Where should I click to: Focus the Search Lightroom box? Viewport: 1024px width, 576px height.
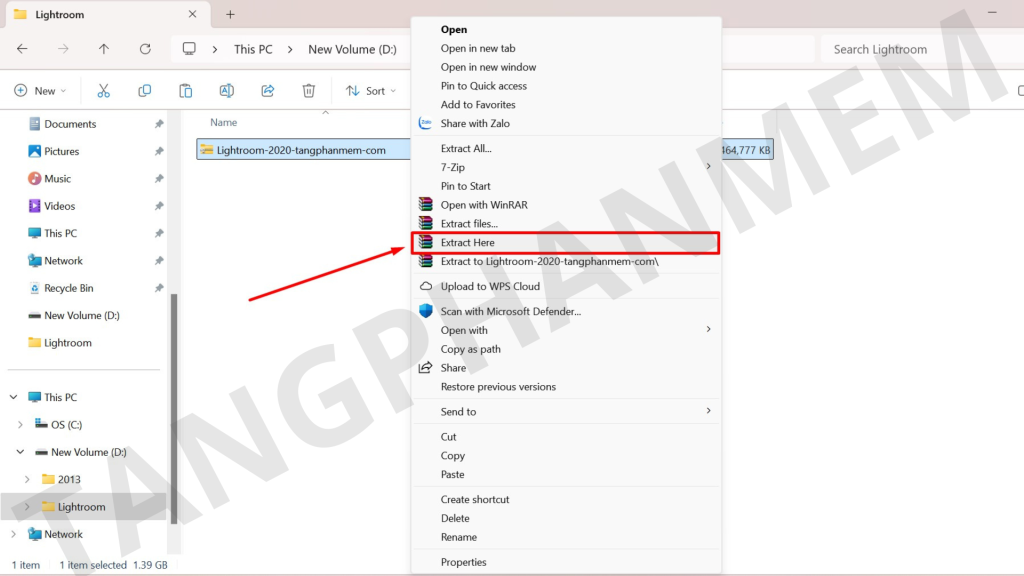[921, 49]
